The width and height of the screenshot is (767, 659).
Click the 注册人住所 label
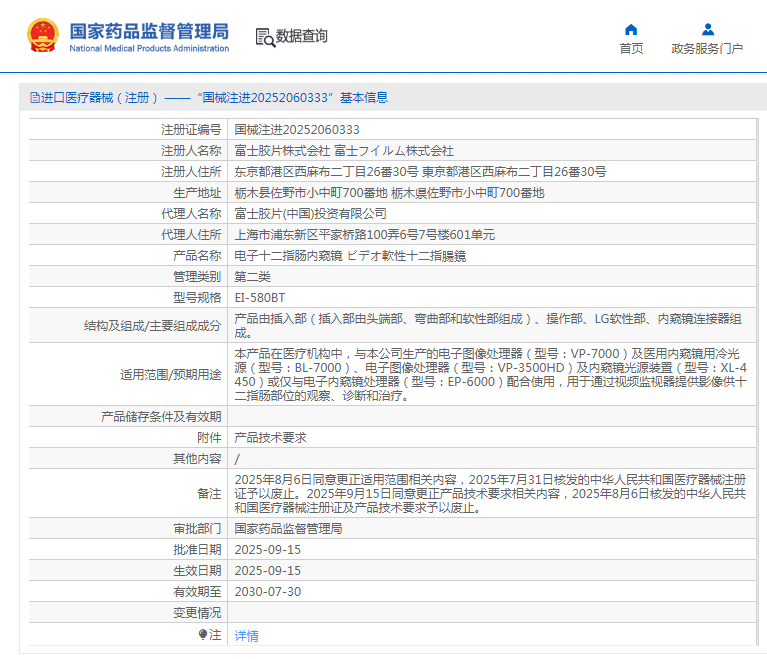click(x=191, y=172)
